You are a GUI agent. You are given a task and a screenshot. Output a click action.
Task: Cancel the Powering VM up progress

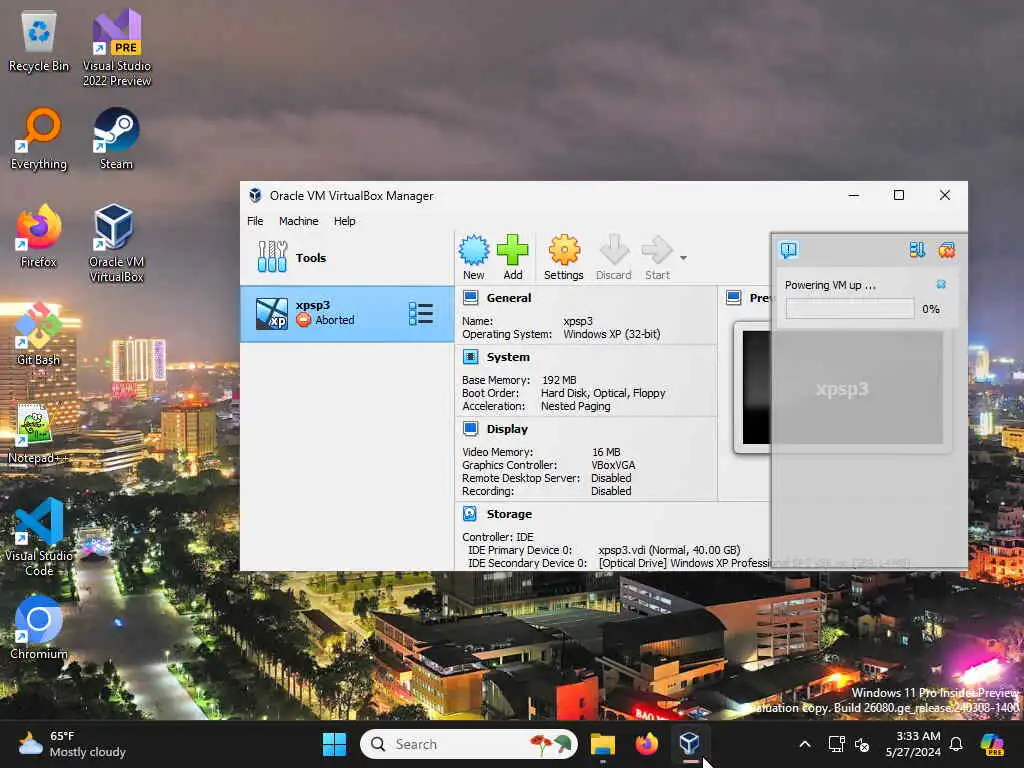[x=941, y=284]
